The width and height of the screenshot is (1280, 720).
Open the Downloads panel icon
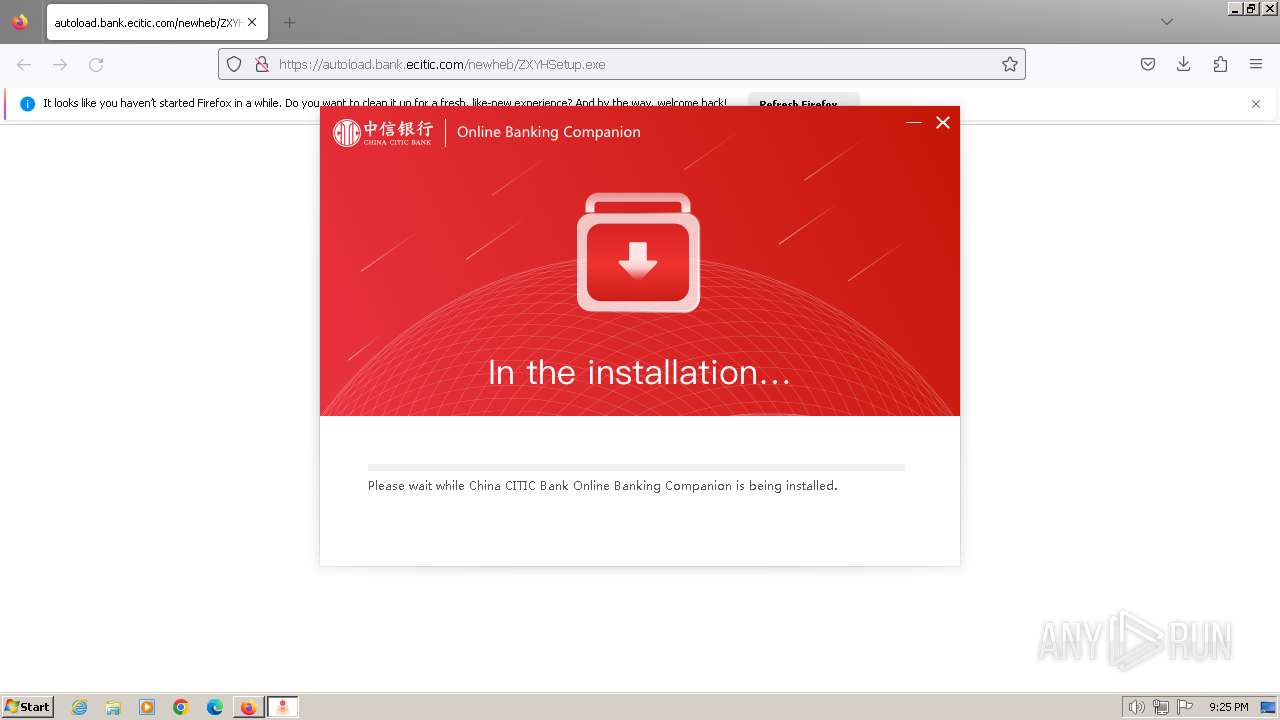1184,64
